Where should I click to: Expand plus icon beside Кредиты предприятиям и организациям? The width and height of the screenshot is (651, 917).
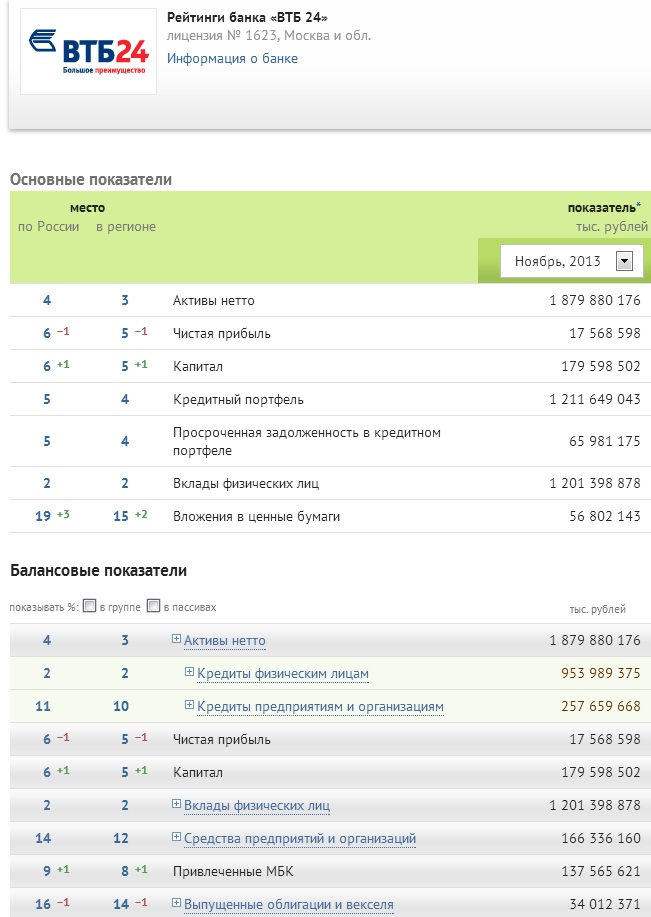[x=190, y=705]
